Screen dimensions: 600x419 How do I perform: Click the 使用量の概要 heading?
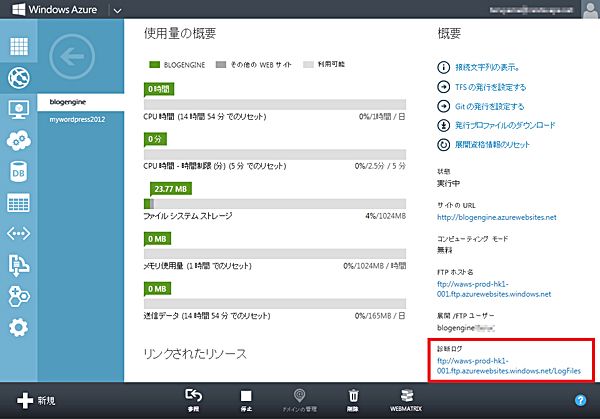180,34
